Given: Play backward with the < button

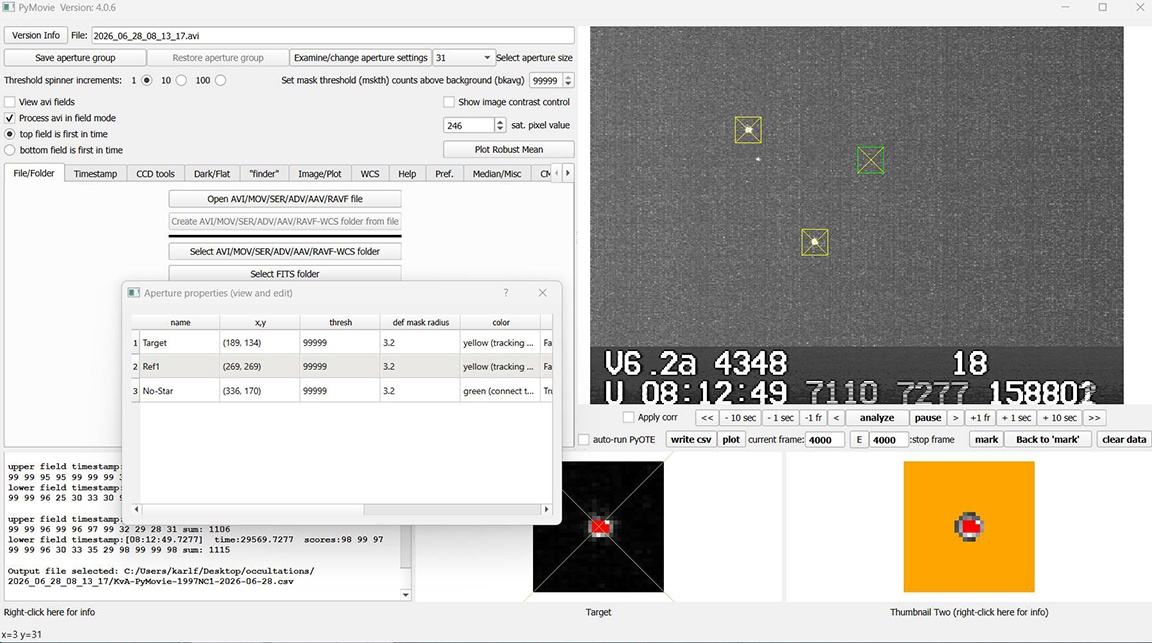Looking at the screenshot, I should point(836,417).
